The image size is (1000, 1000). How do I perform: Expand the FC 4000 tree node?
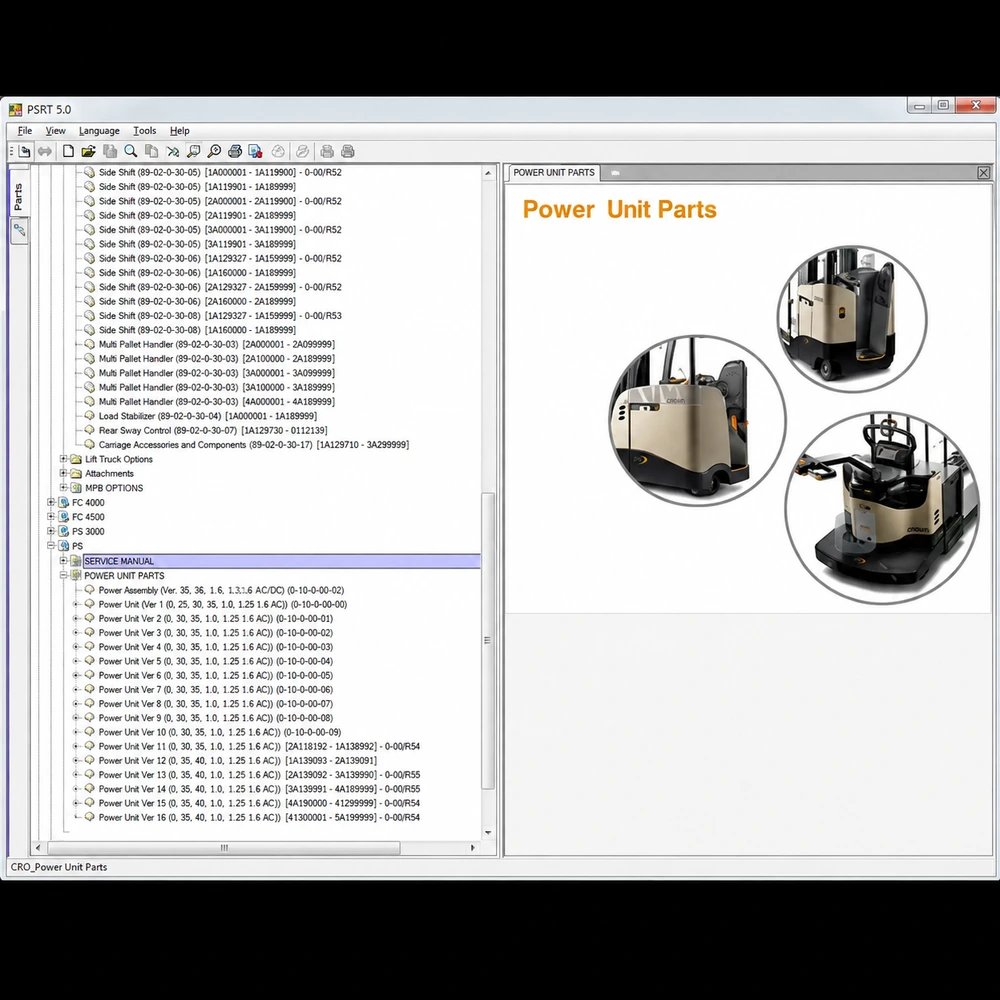pos(50,502)
